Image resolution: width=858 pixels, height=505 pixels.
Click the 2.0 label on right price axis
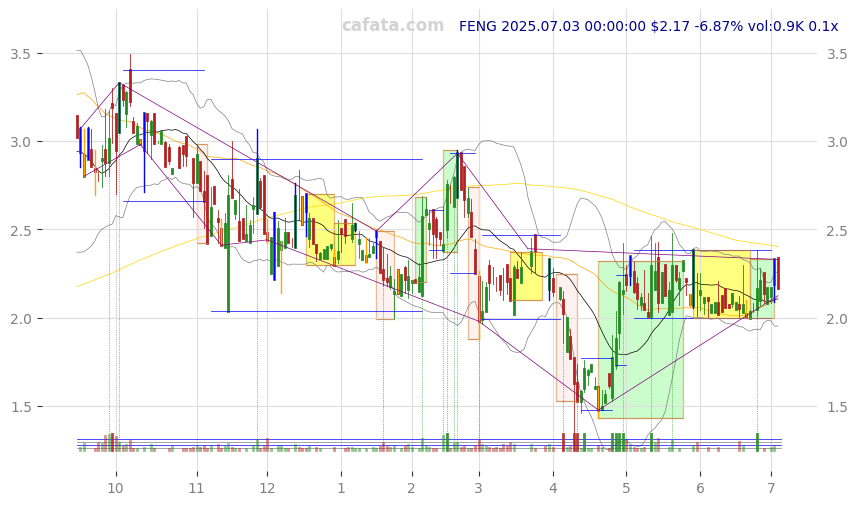(837, 319)
